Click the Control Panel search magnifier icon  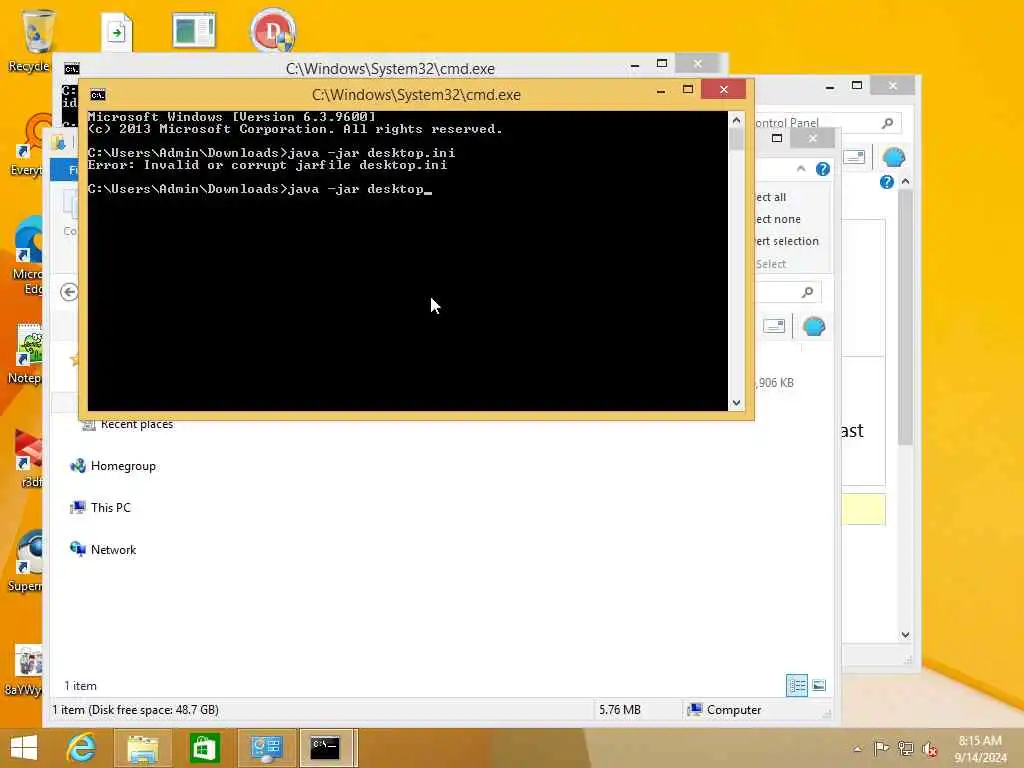pos(887,123)
